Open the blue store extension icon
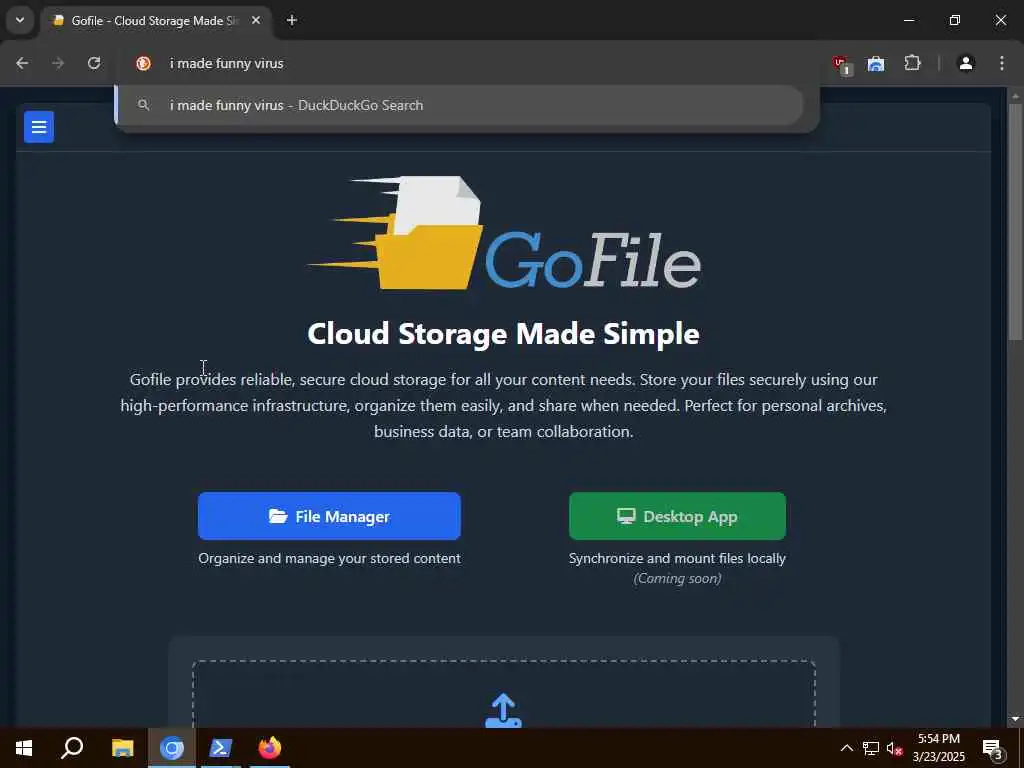The height and width of the screenshot is (768, 1024). click(x=876, y=64)
